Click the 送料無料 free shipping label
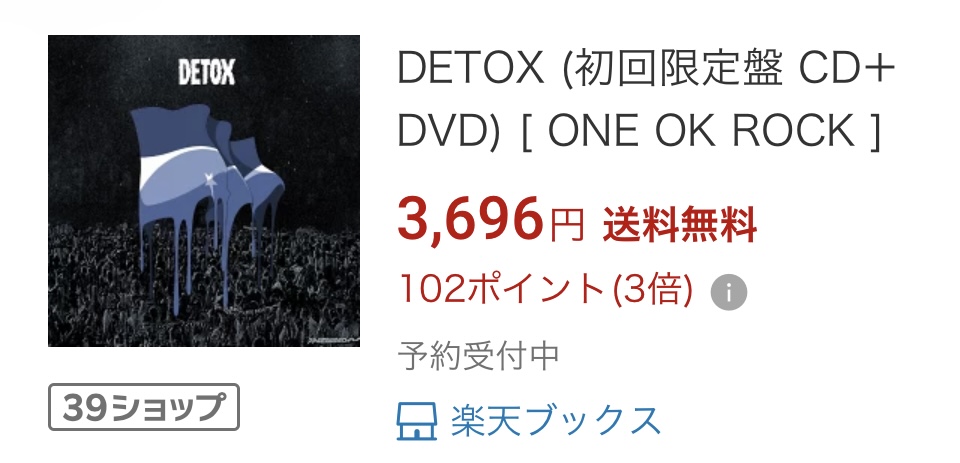The image size is (960, 463). point(680,224)
